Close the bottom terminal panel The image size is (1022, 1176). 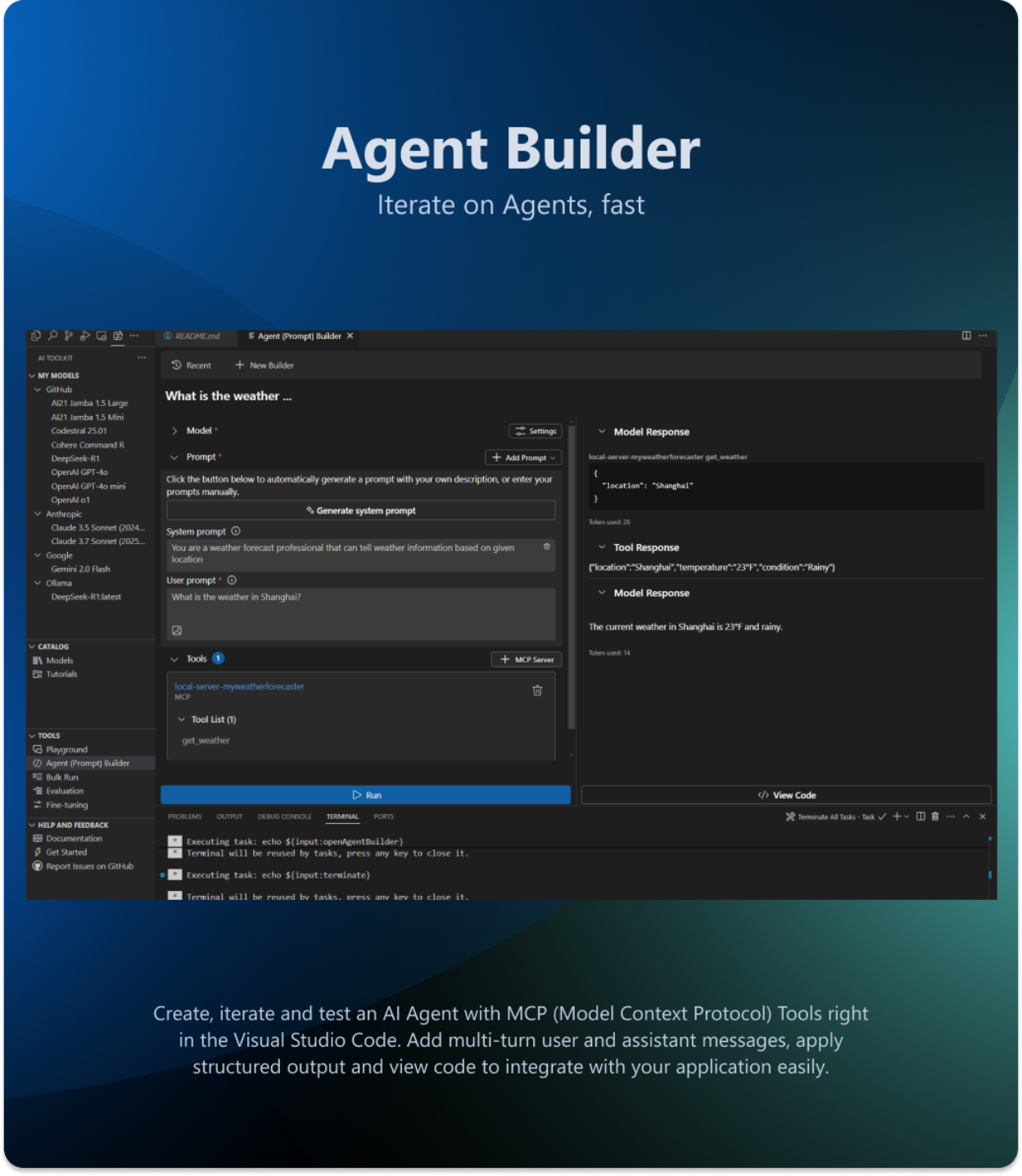[983, 816]
